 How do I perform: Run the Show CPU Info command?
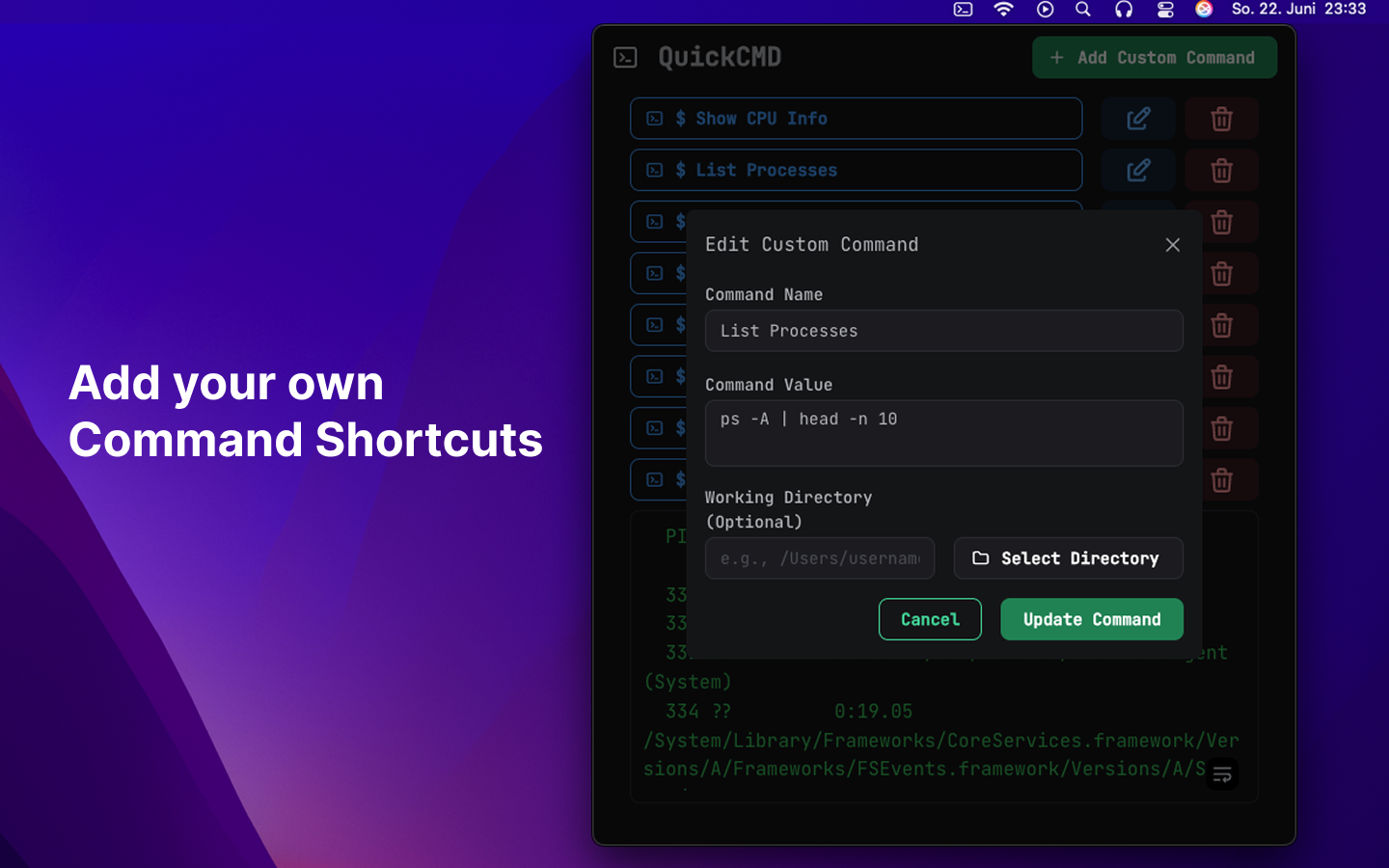(x=856, y=119)
